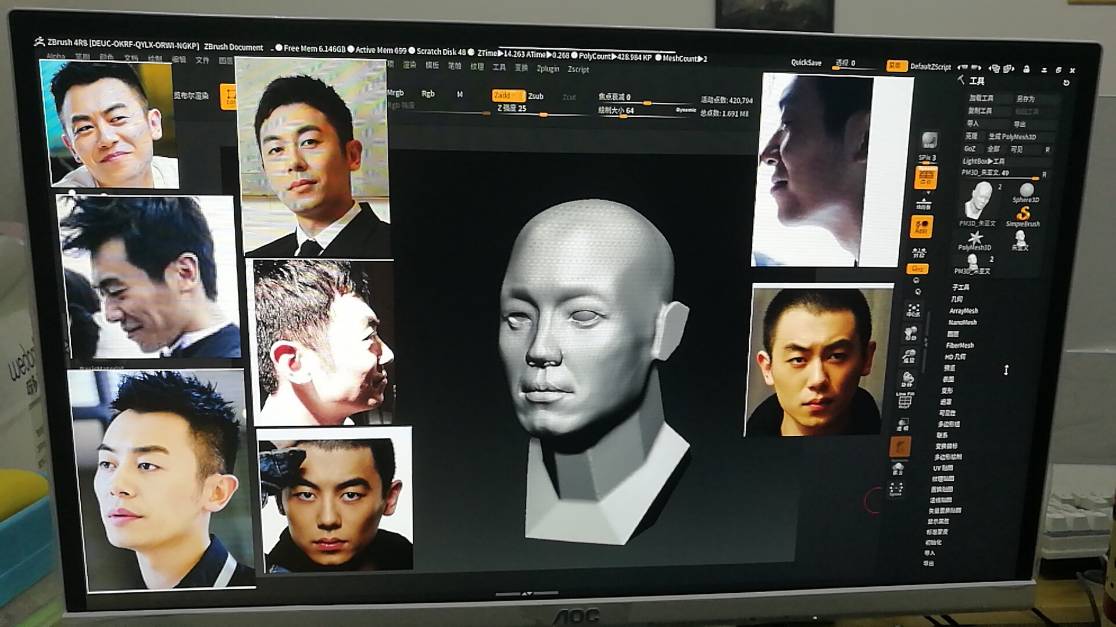Select the large PM3D head bust tool thumbnail
1116x627 pixels.
[x=979, y=203]
